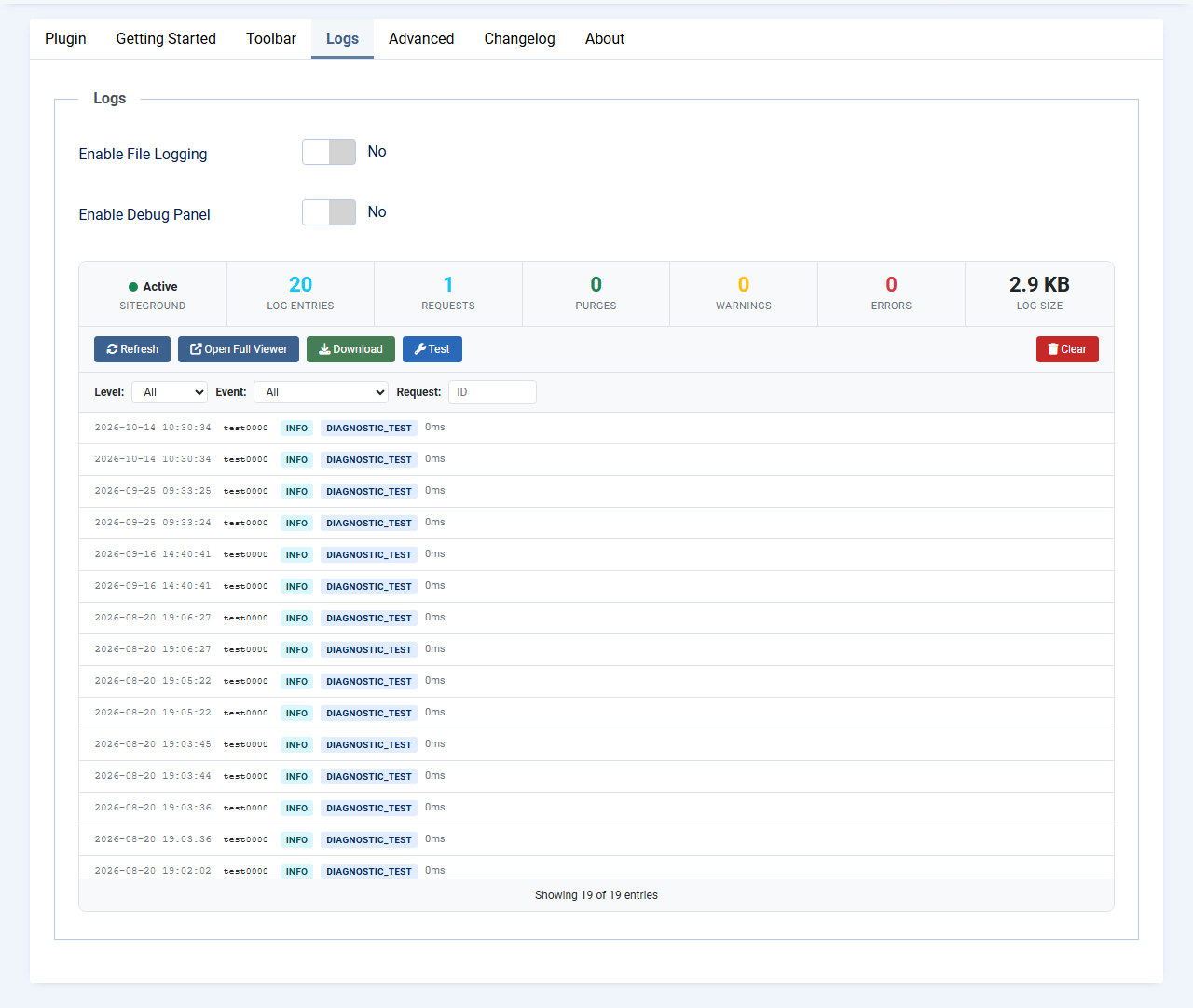Screen dimensions: 1193x1008
Task: Open the Changelog tab
Action: [519, 38]
